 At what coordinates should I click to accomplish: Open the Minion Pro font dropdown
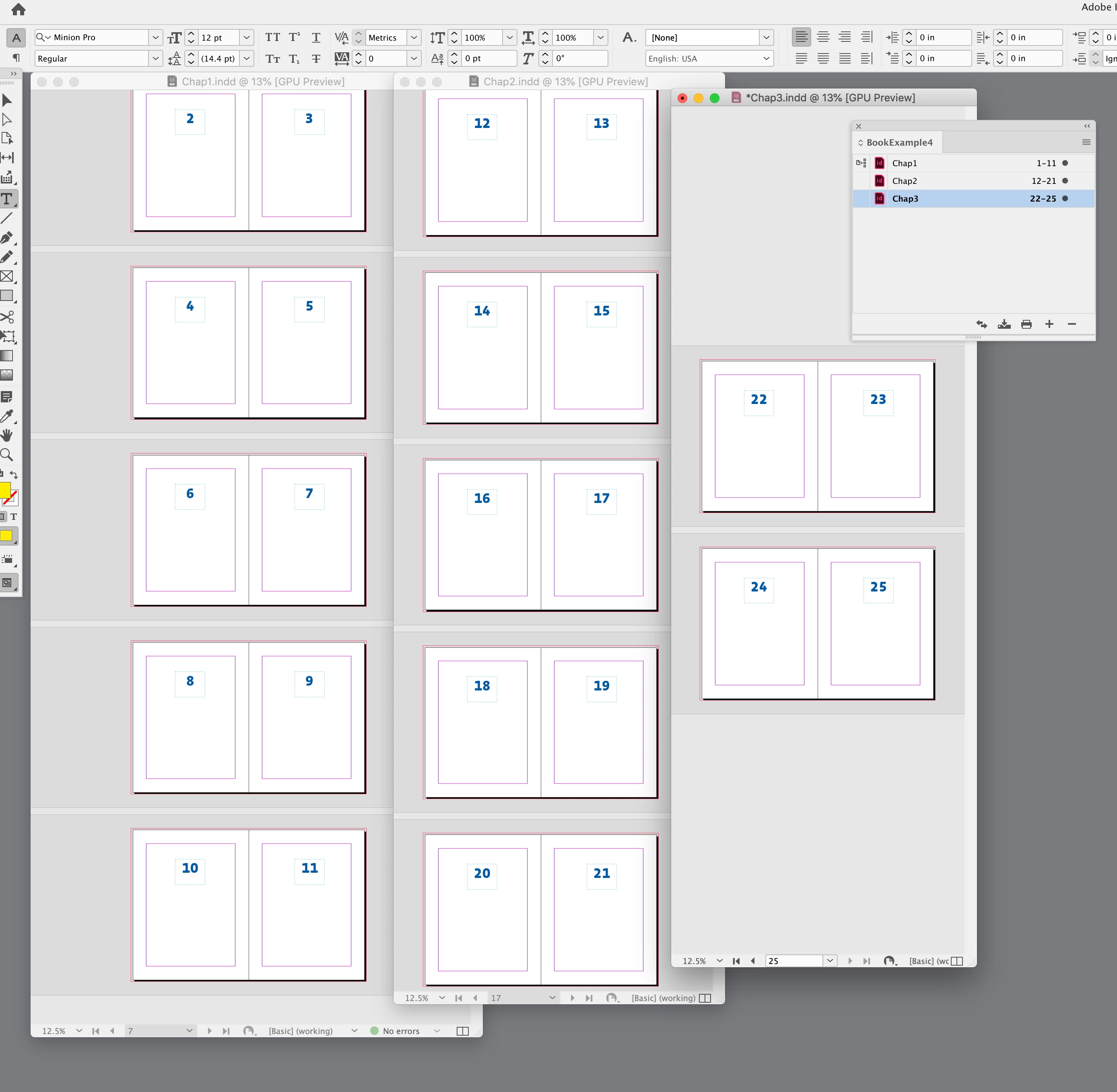coord(155,37)
